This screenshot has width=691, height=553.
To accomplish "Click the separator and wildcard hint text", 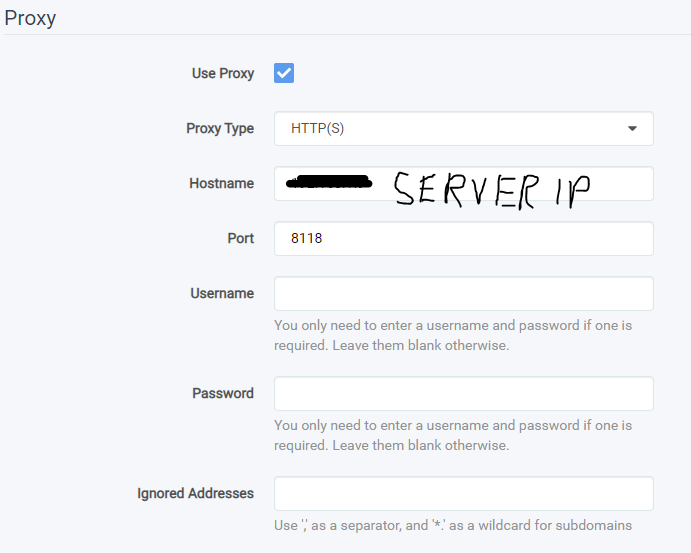I will click(453, 525).
